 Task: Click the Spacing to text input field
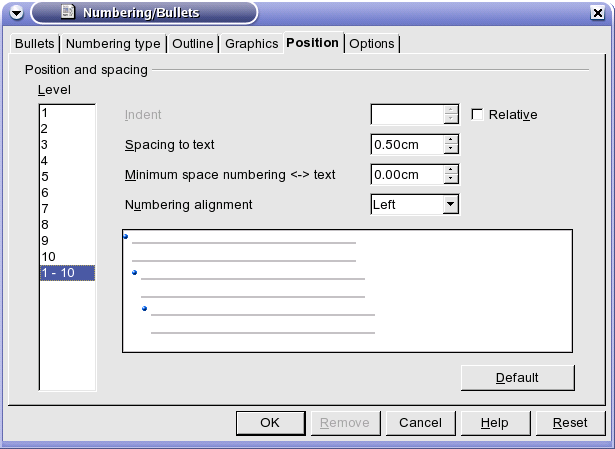point(408,145)
